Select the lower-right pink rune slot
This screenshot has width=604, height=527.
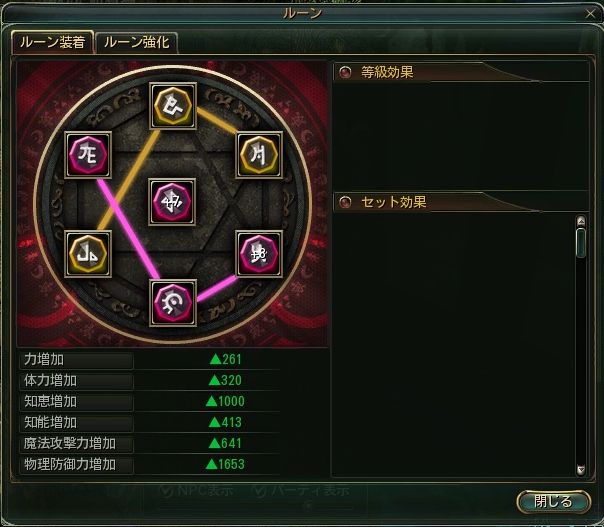(259, 254)
